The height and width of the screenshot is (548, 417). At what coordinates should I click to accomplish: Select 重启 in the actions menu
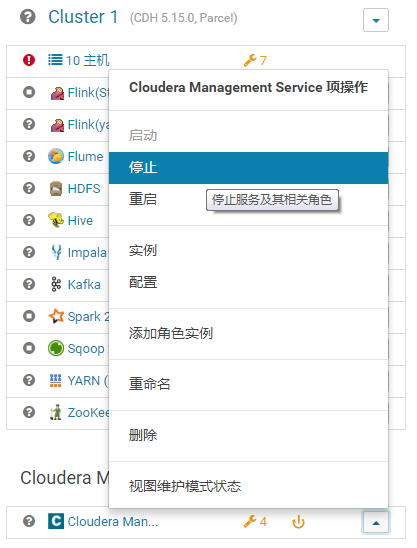click(143, 199)
